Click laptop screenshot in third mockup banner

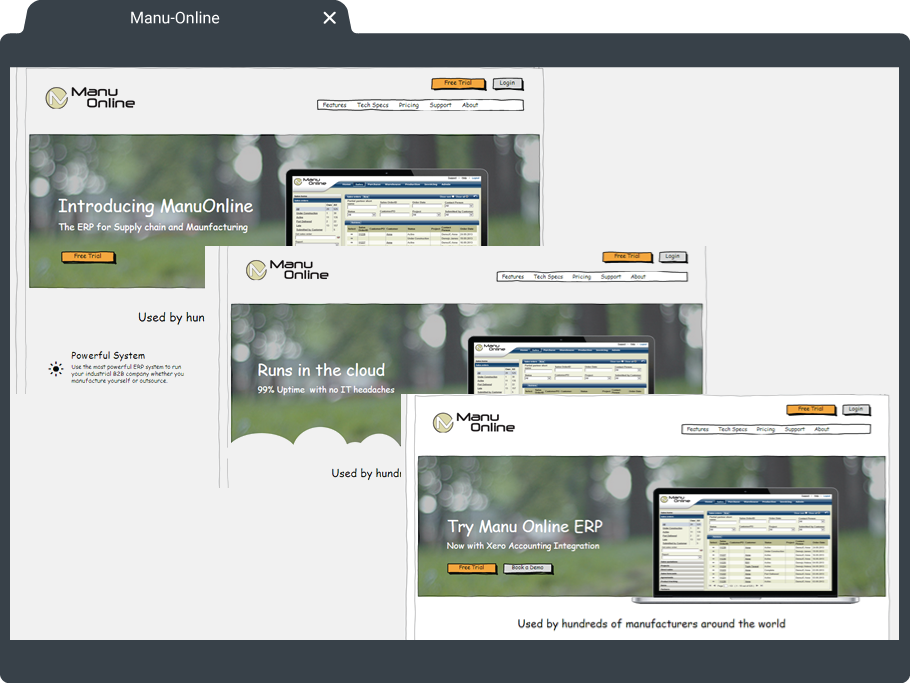(x=746, y=545)
